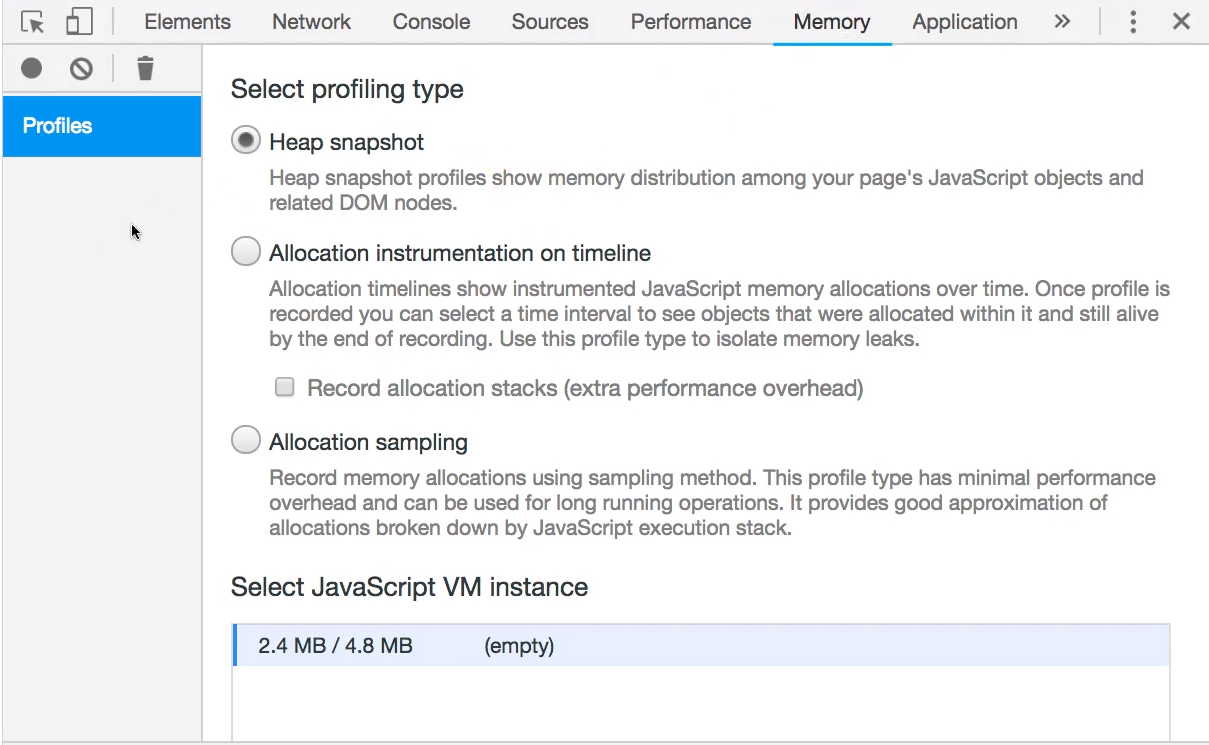
Task: Select Profiles in the left sidebar
Action: 101,126
